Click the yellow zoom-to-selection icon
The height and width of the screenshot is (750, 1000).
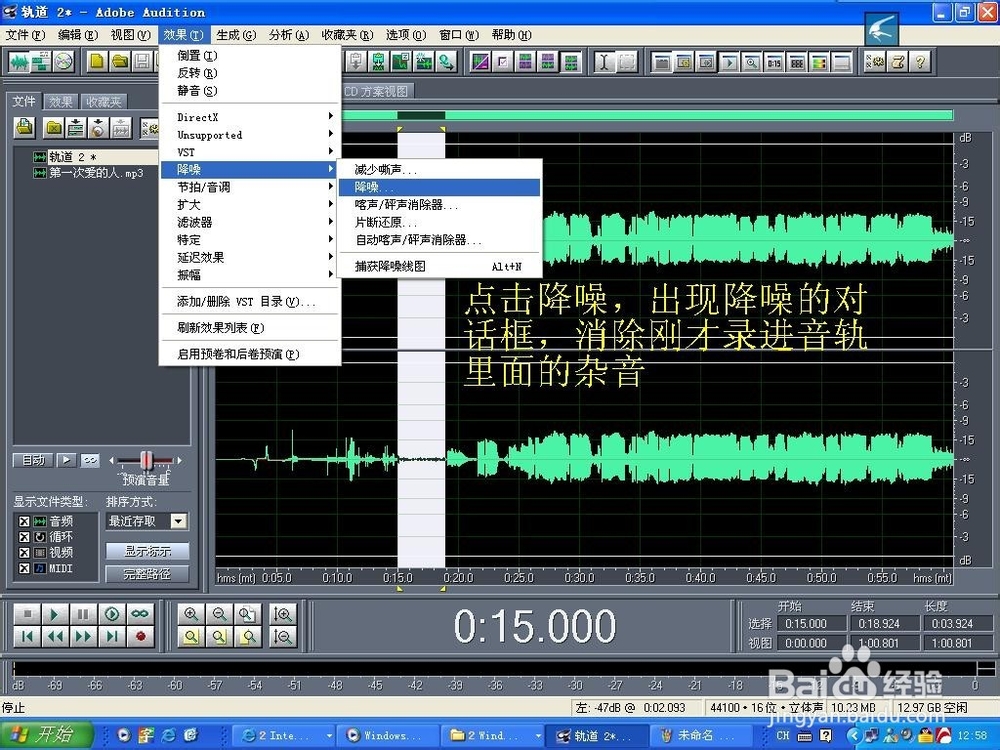pyautogui.click(x=191, y=636)
